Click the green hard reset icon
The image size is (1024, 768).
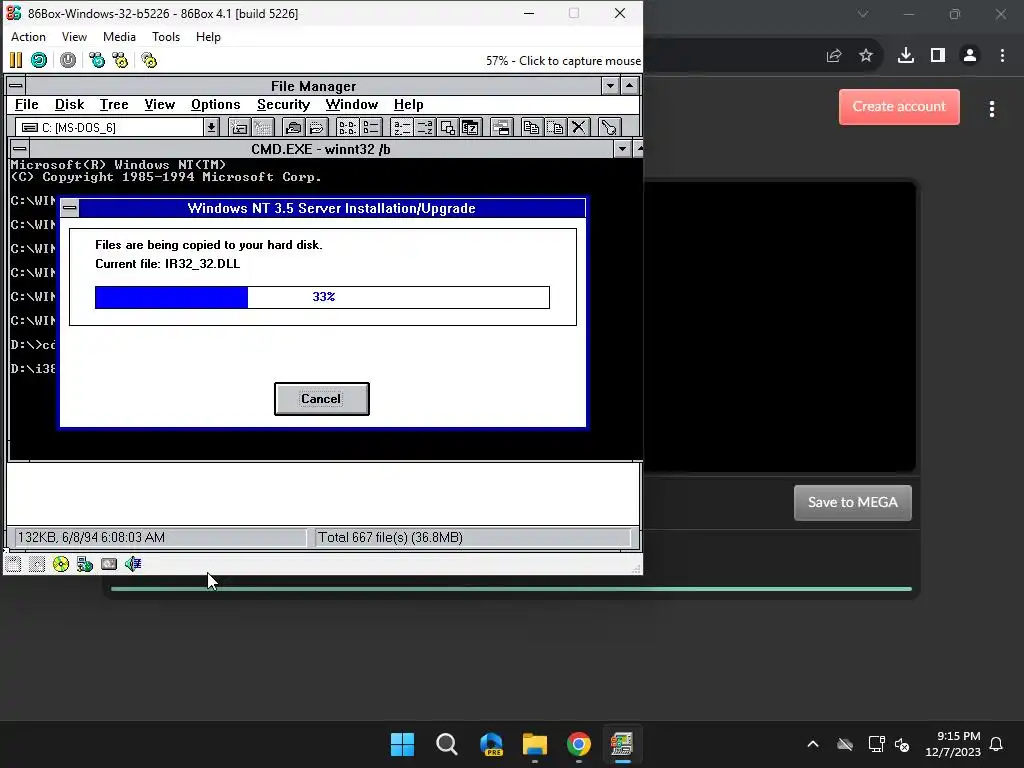[x=39, y=61]
